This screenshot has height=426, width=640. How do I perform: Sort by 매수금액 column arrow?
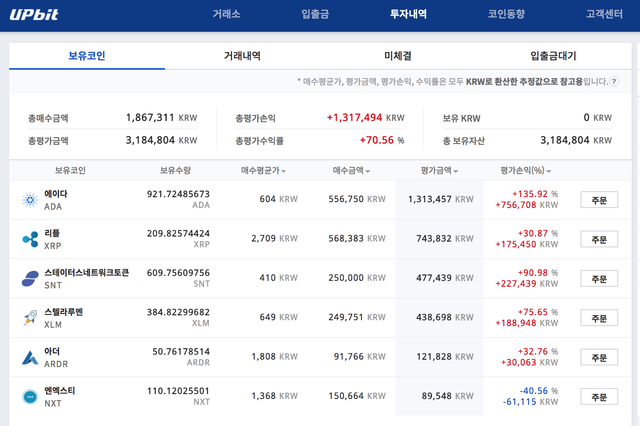coord(368,171)
